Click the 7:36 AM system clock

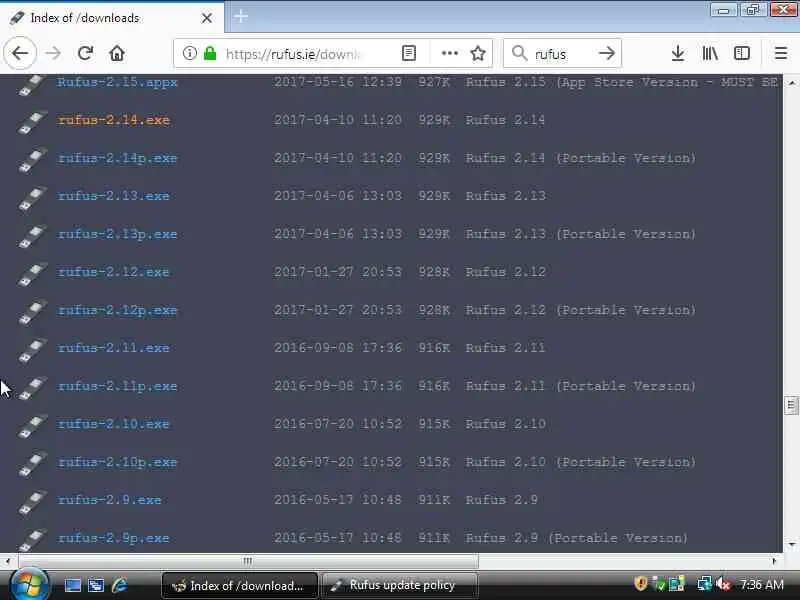pyautogui.click(x=762, y=585)
